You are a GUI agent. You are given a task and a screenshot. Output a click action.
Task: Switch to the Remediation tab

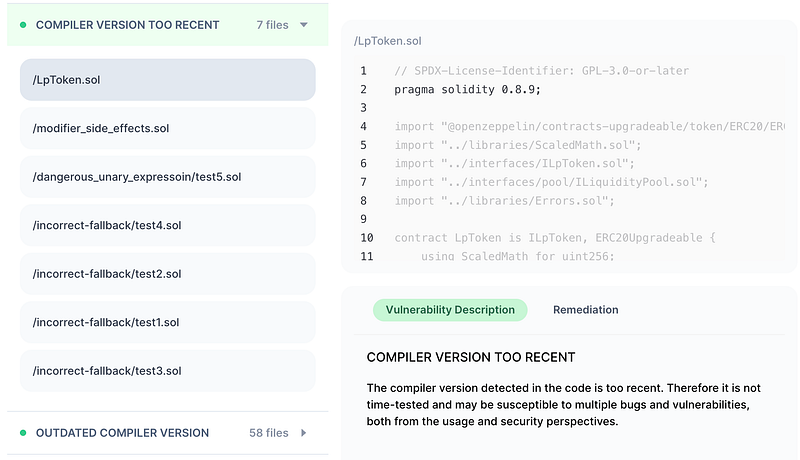pyautogui.click(x=585, y=310)
